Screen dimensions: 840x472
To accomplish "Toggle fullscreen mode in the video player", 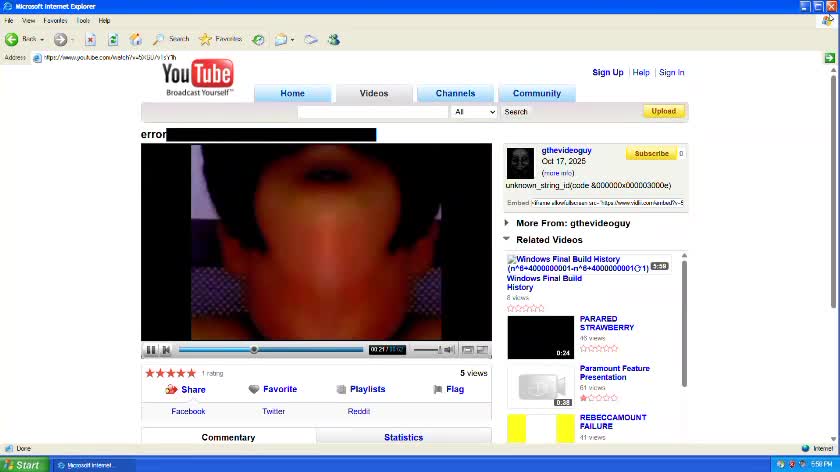I will pos(483,350).
